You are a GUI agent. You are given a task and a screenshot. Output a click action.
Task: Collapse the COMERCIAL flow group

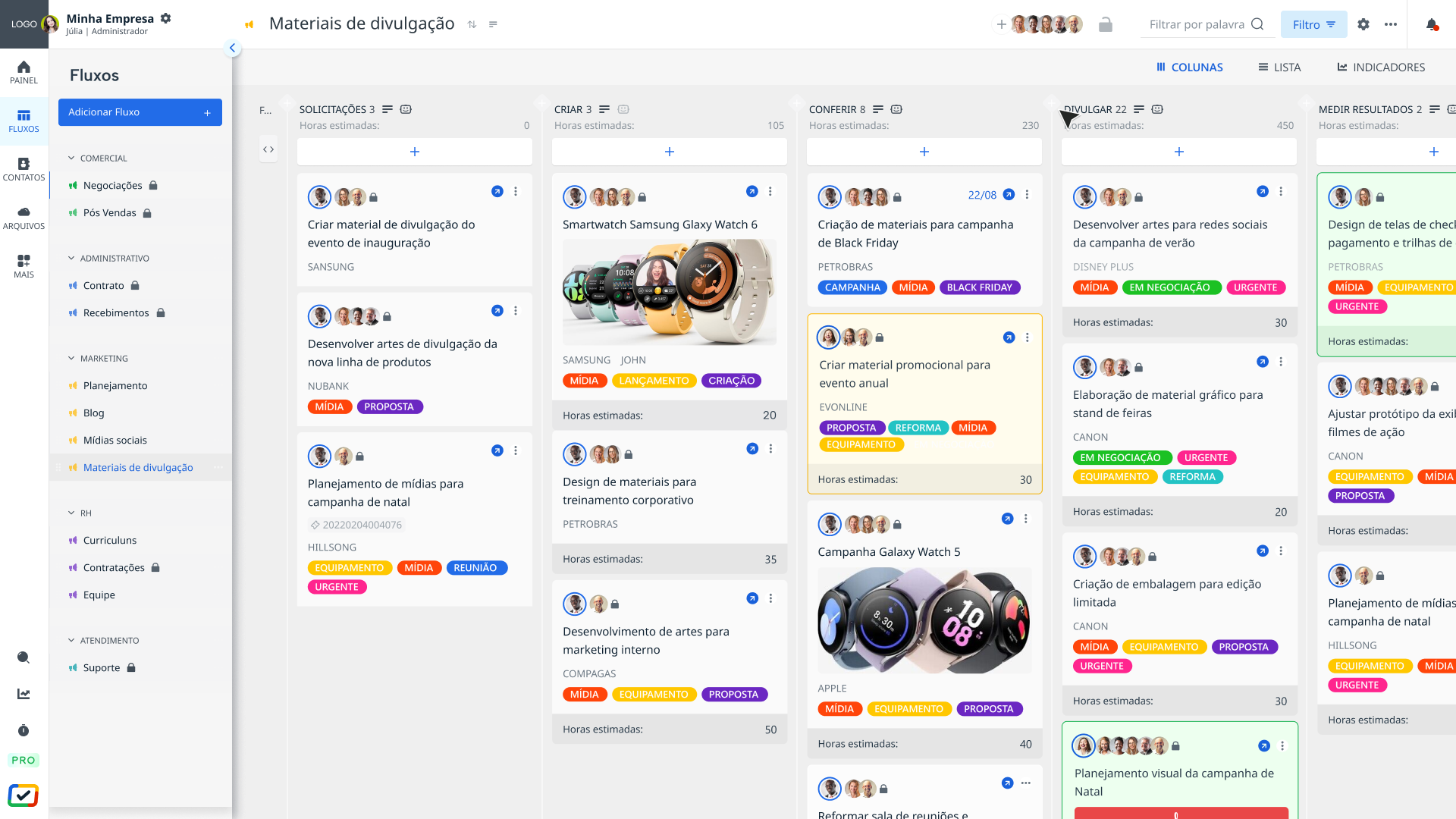coord(71,158)
